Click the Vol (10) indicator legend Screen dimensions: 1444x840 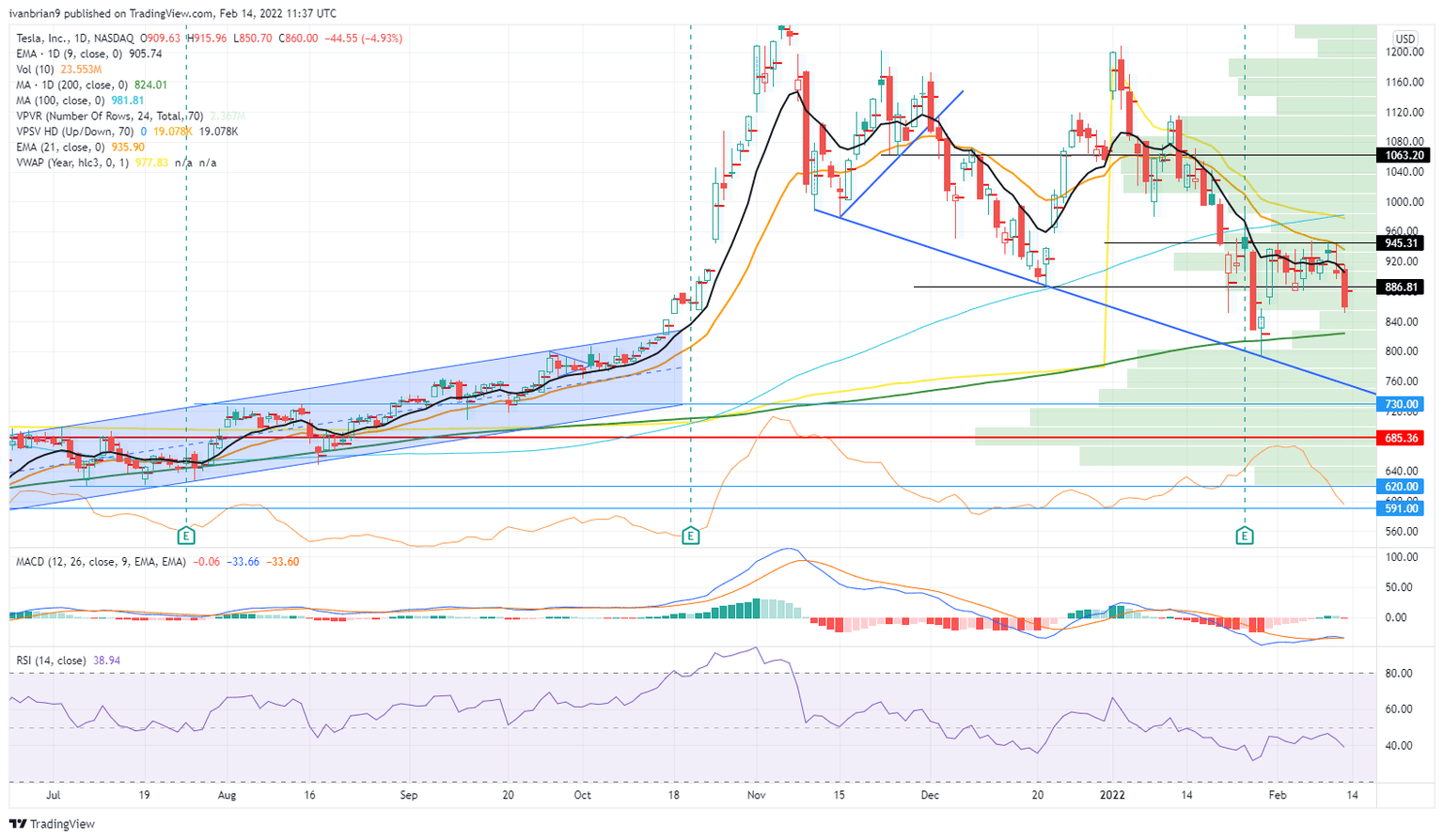click(x=60, y=70)
